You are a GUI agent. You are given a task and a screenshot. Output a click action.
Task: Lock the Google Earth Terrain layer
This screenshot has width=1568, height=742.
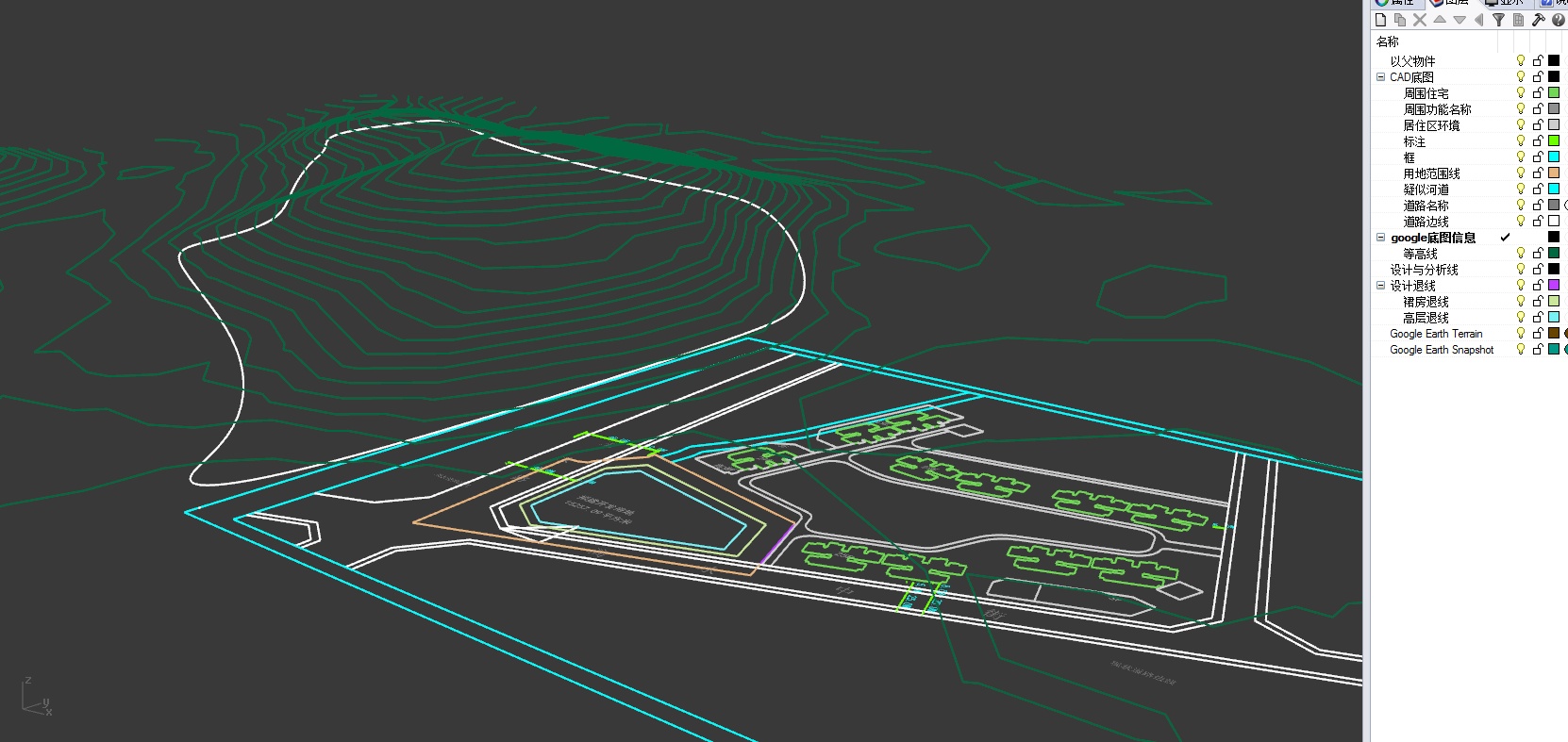tap(1537, 333)
